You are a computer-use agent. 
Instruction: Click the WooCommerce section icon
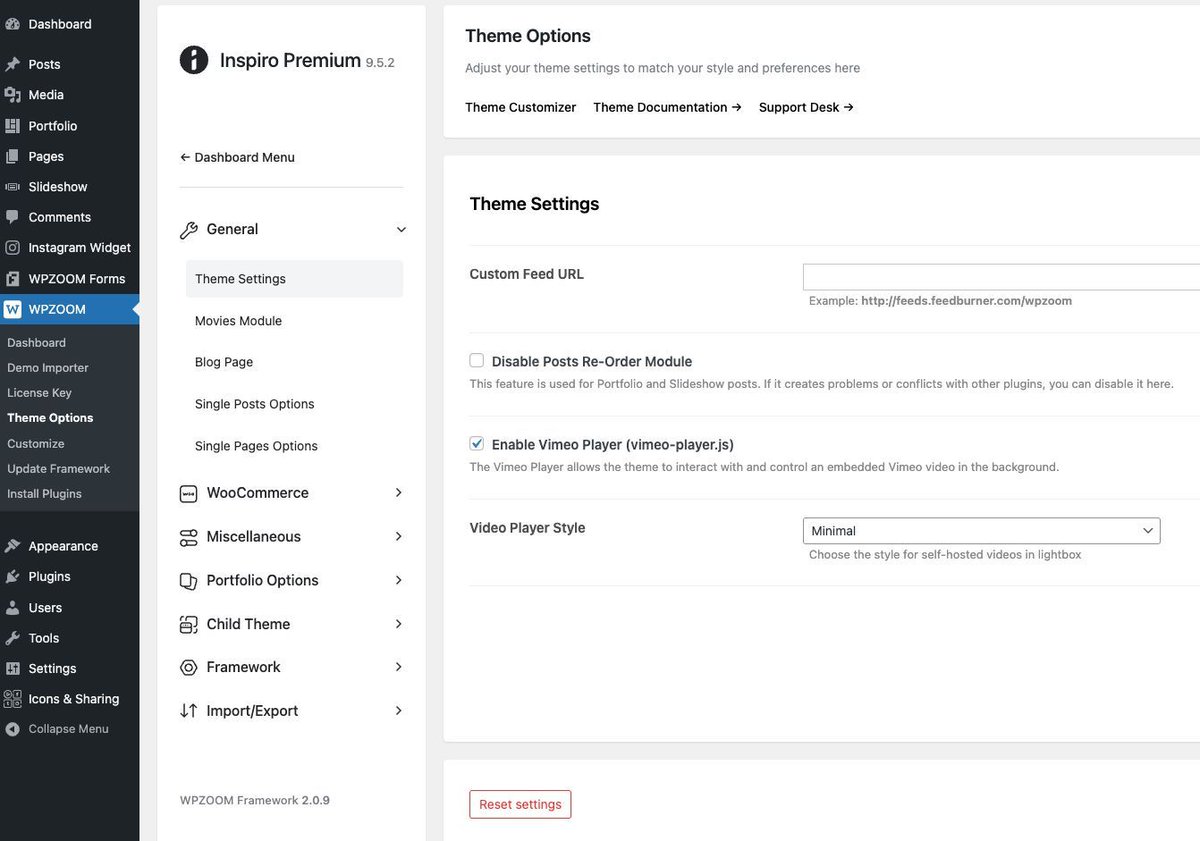coord(188,493)
